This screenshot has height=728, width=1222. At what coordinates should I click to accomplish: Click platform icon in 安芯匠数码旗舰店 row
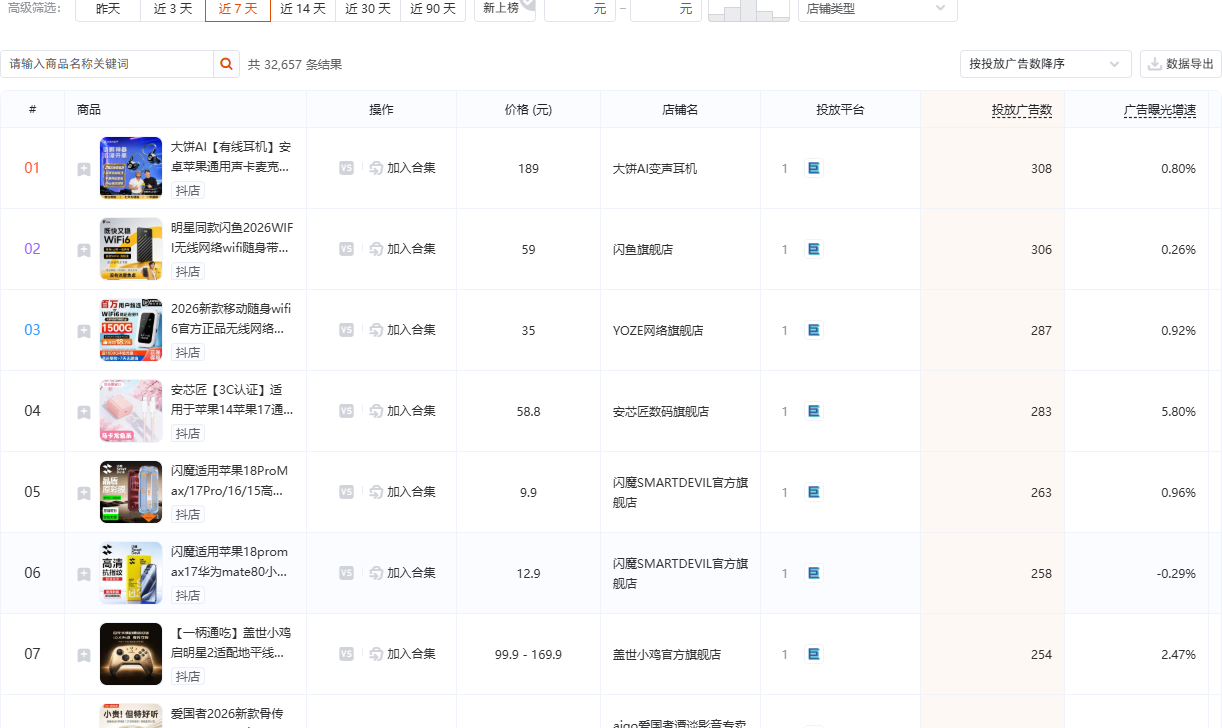(x=814, y=411)
